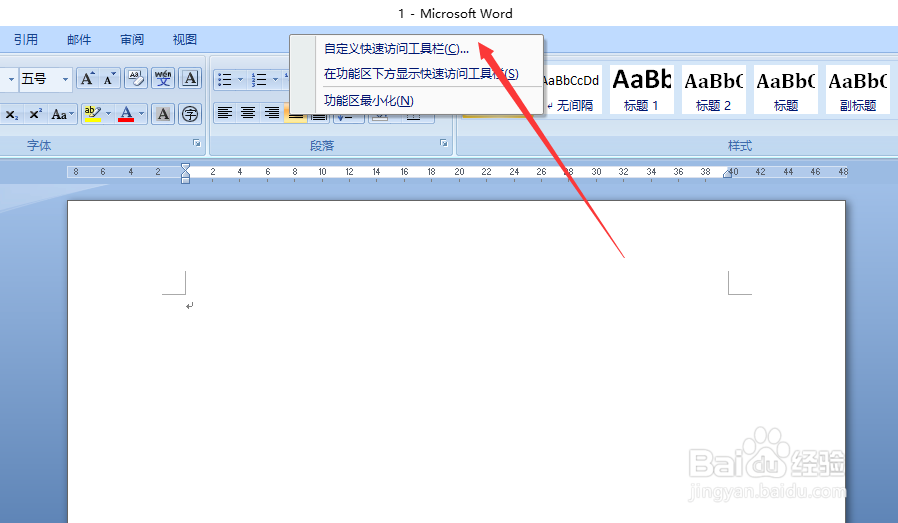The width and height of the screenshot is (898, 523).
Task: Apply Character Border to text
Action: point(190,78)
